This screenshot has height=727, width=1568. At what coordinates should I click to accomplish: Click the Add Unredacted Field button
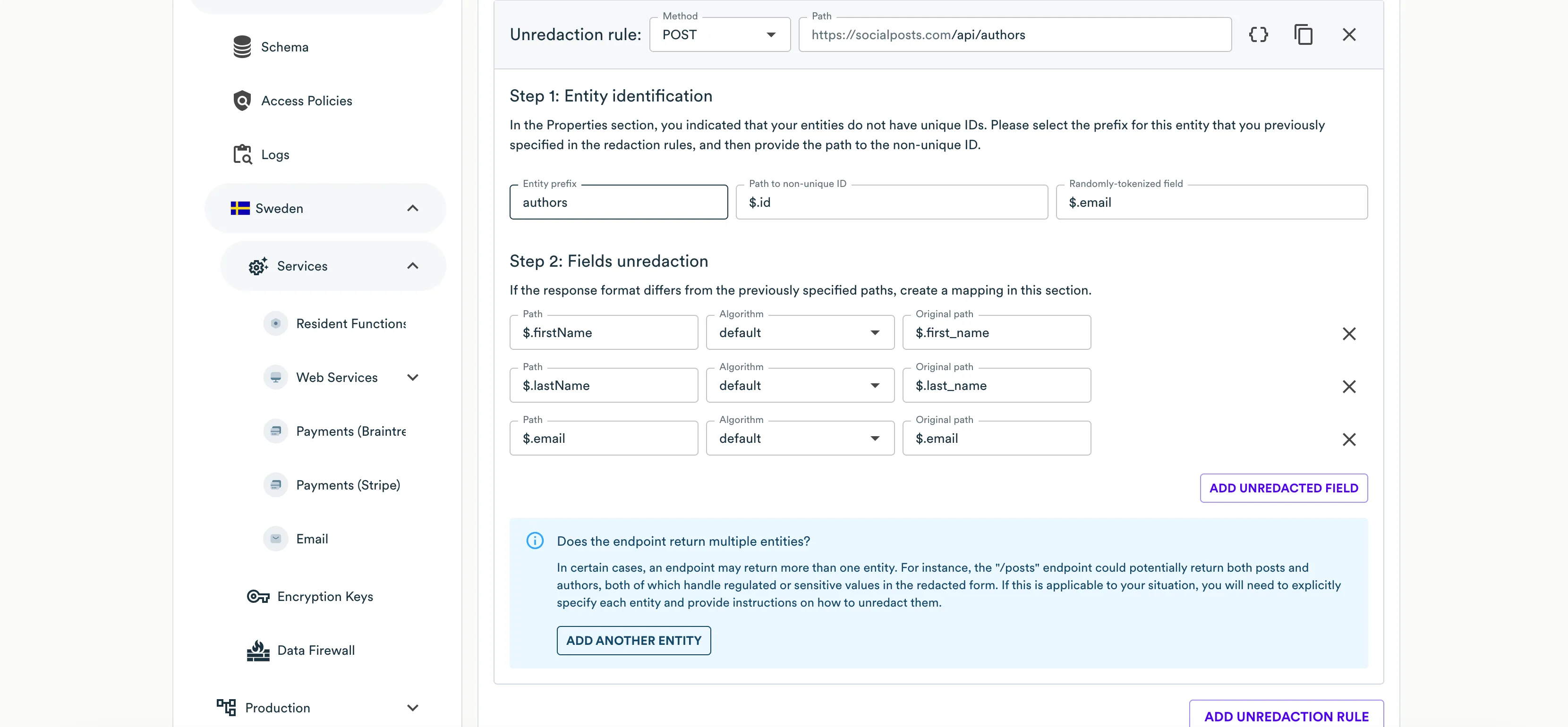pyautogui.click(x=1283, y=488)
